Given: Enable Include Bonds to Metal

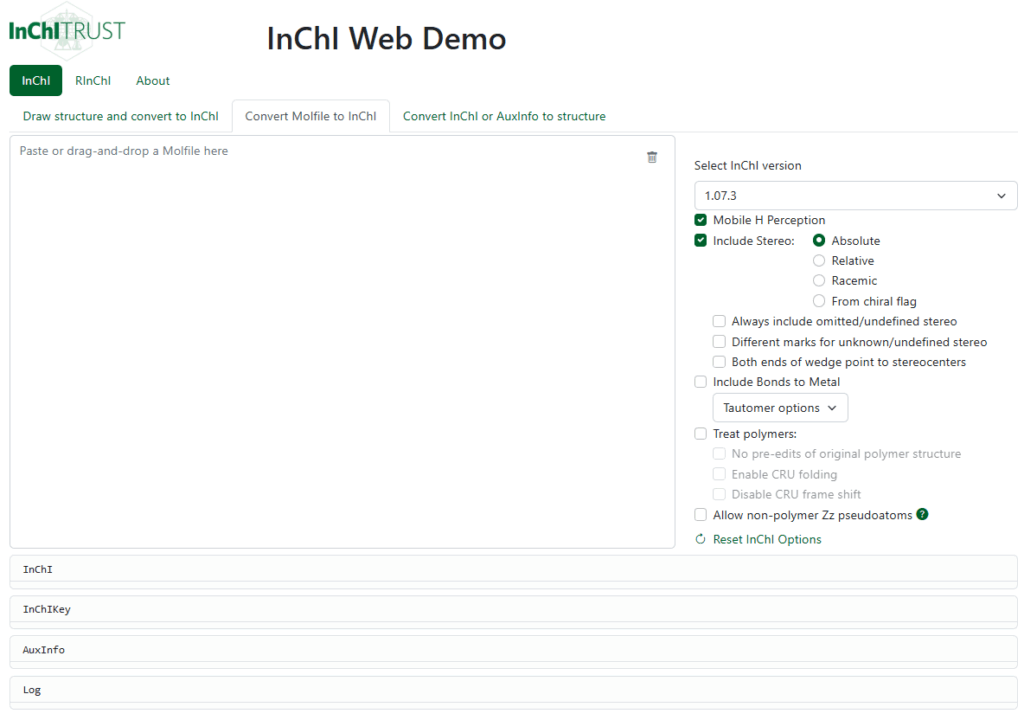Looking at the screenshot, I should (701, 382).
